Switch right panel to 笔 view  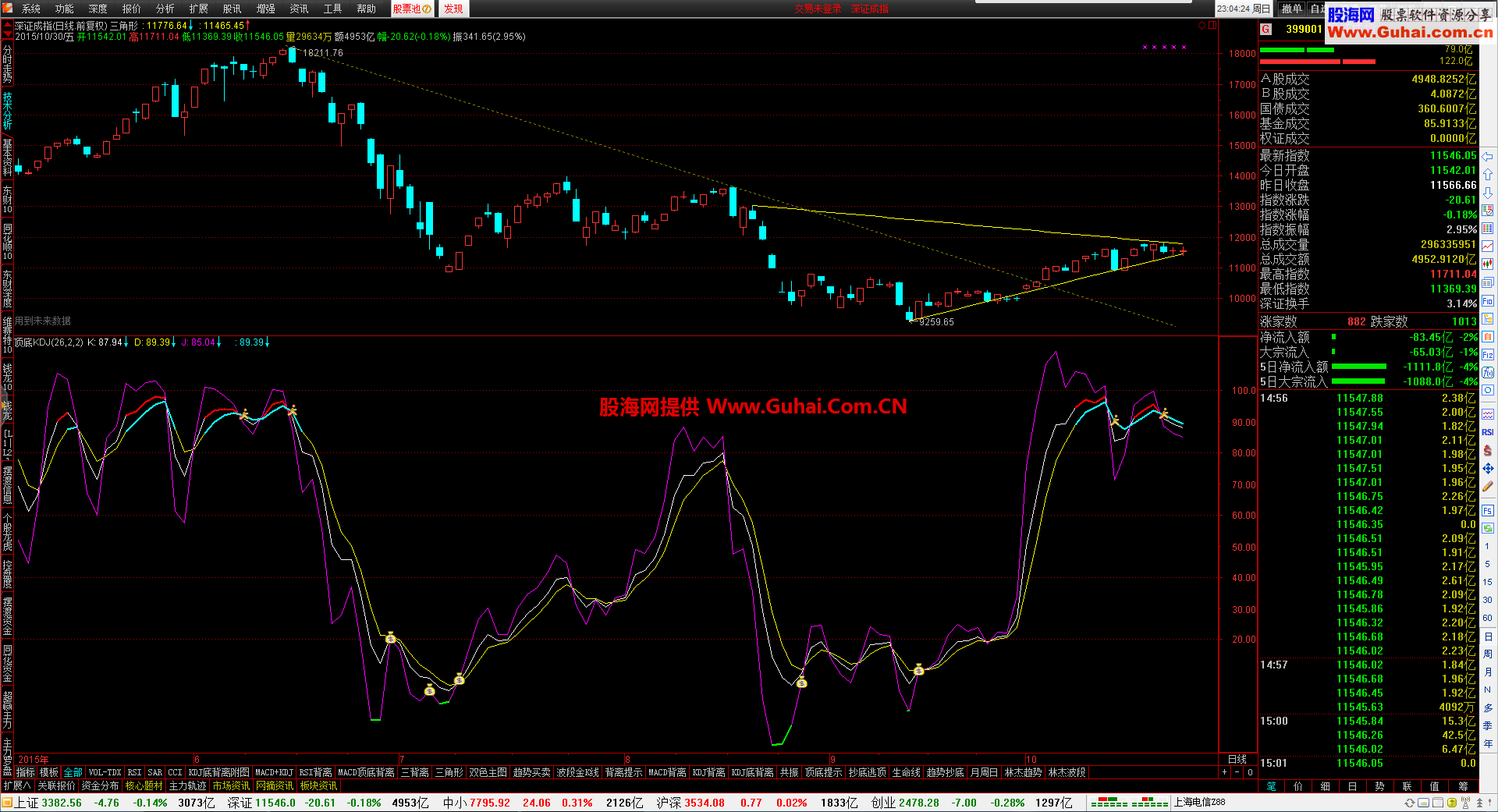coord(1272,785)
